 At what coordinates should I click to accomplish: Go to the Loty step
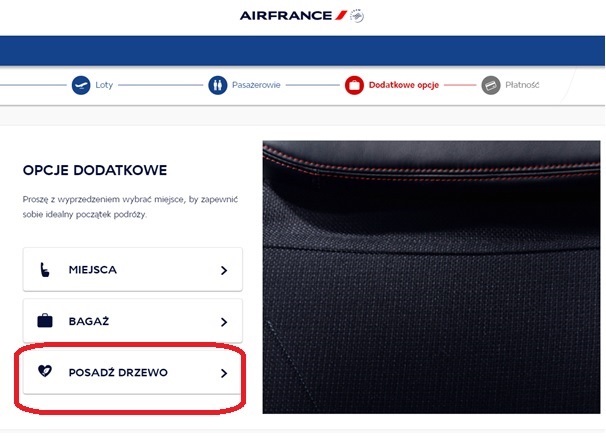[104, 85]
